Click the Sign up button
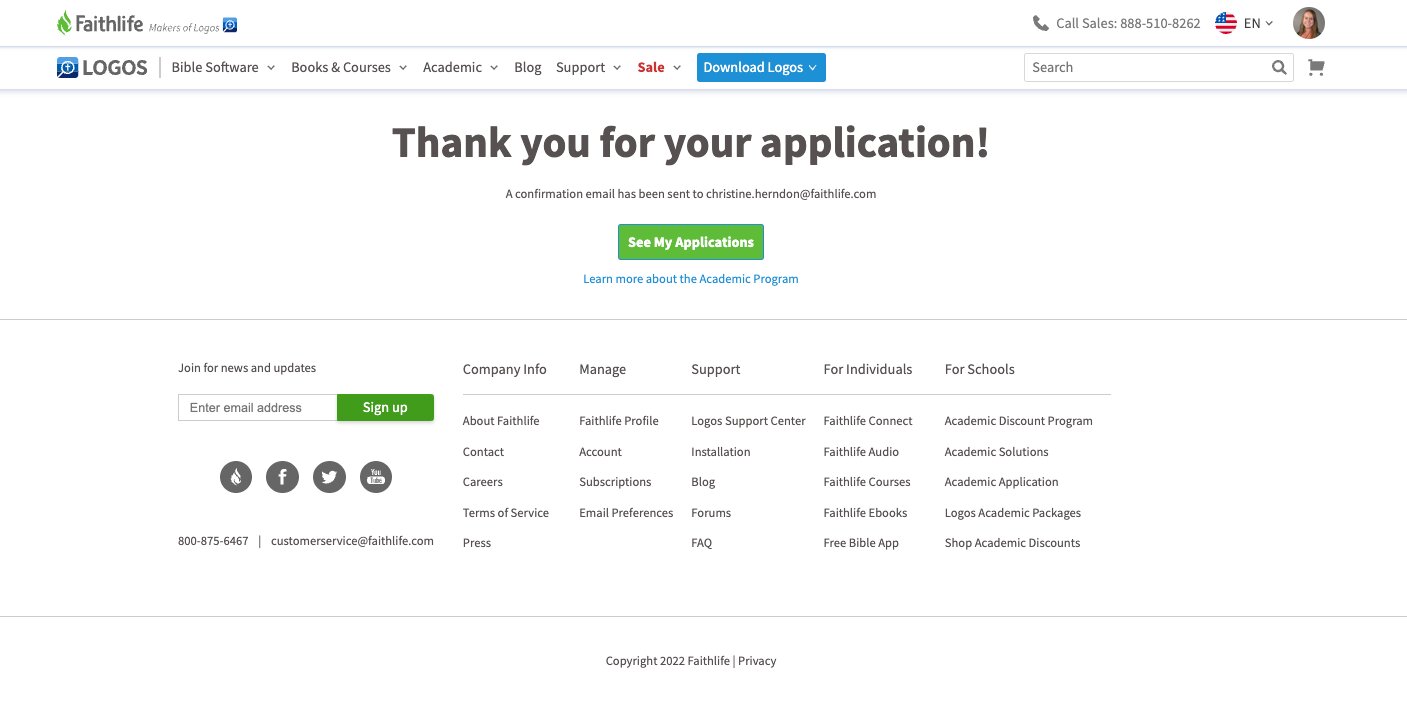1407x724 pixels. pyautogui.click(x=385, y=407)
